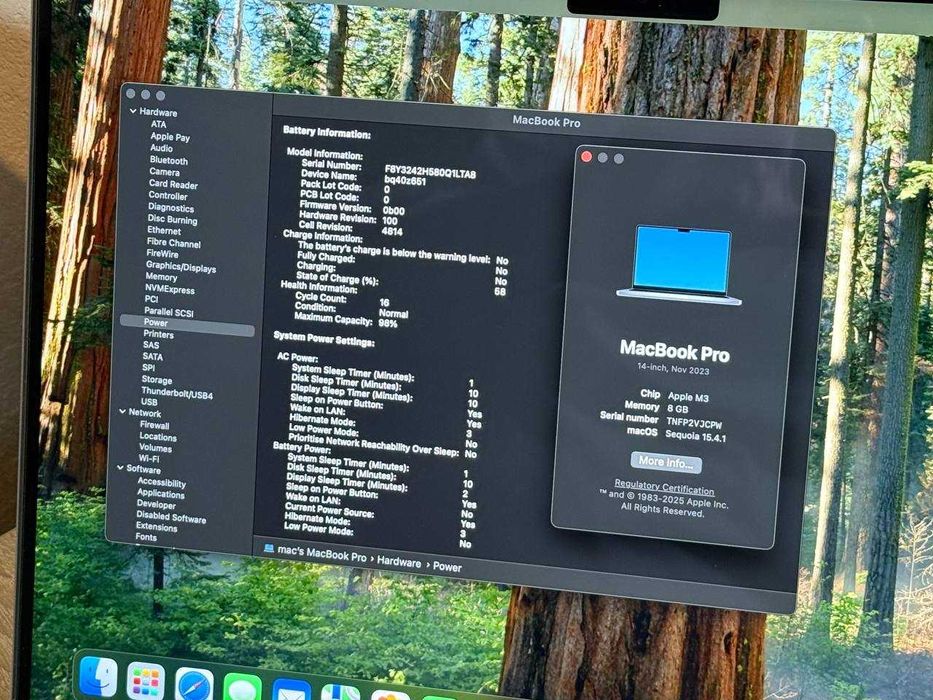Select Controller in the sidebar
933x700 pixels.
[168, 196]
